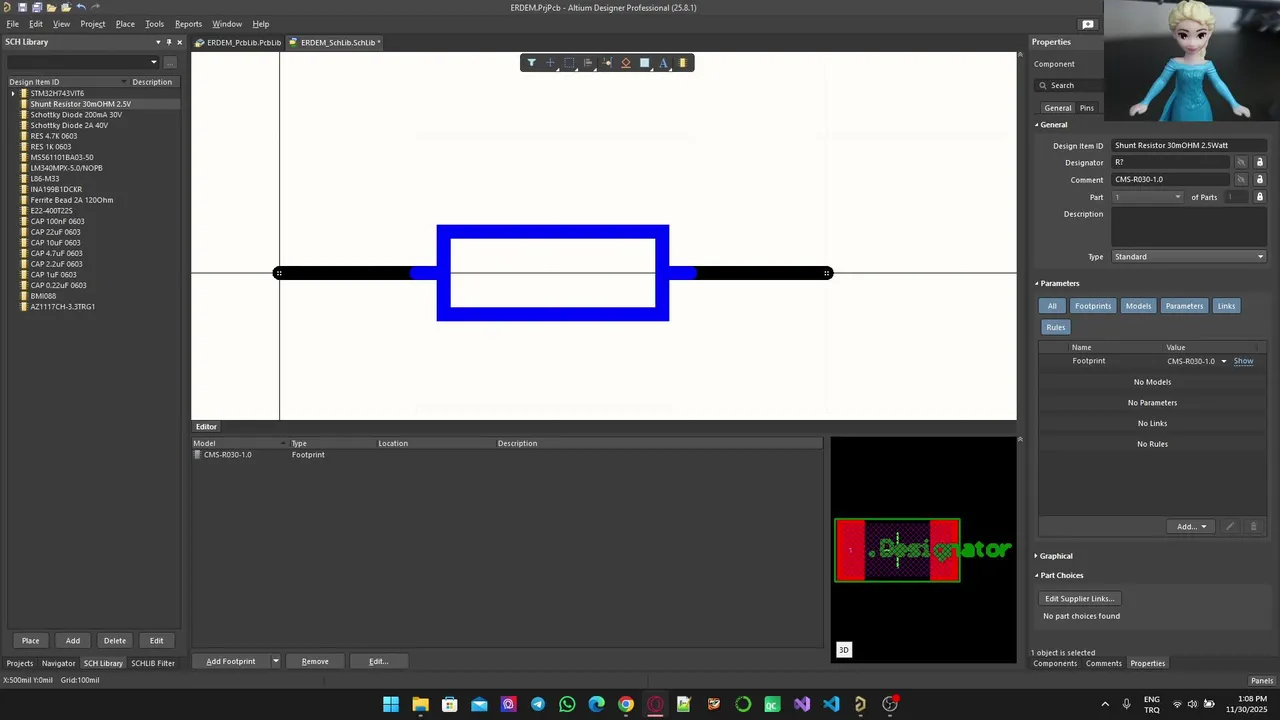Toggle the Part lock icon
The width and height of the screenshot is (1280, 720).
point(1259,197)
